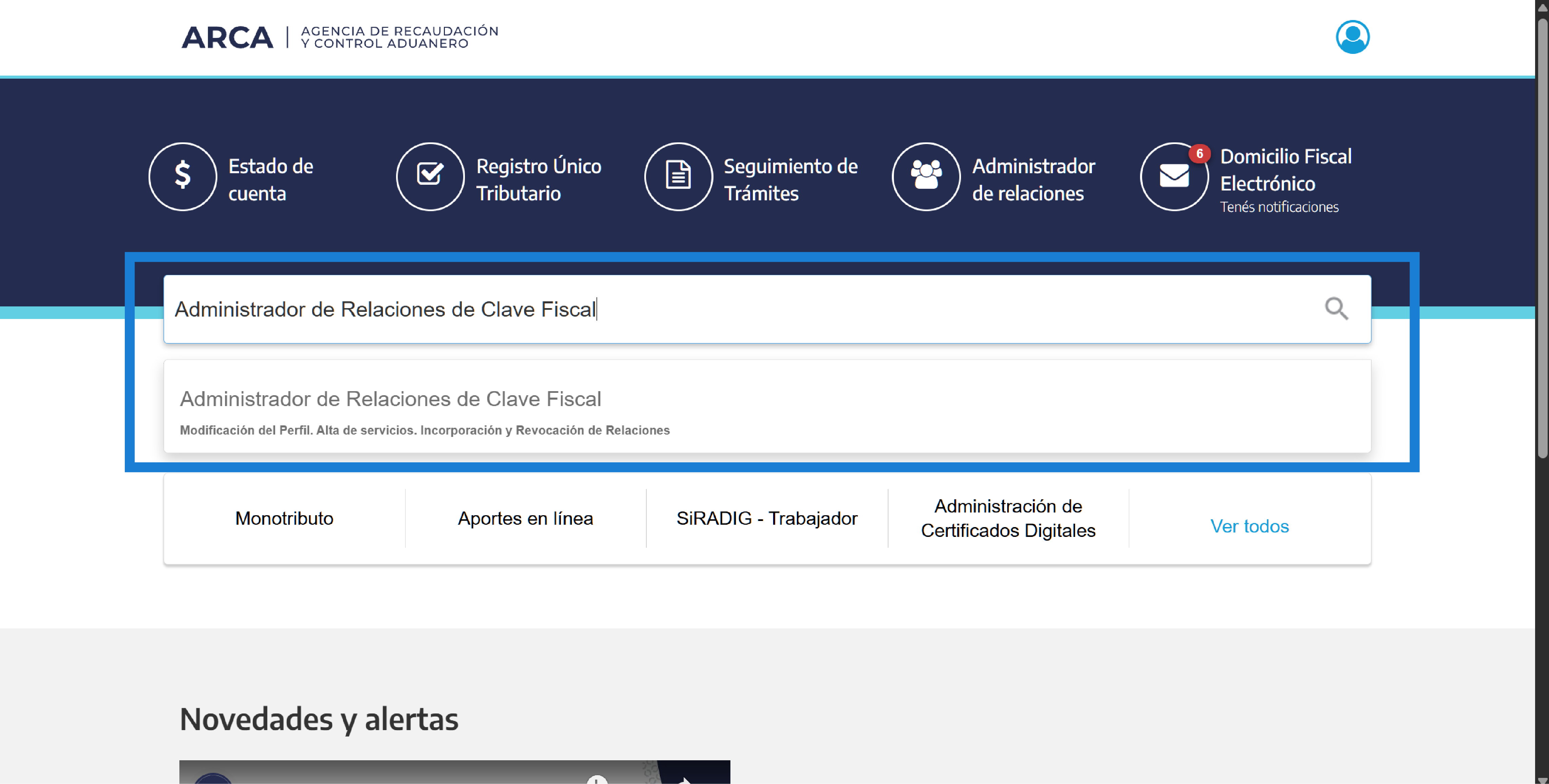
Task: Click the user profile icon top right
Action: click(1353, 37)
